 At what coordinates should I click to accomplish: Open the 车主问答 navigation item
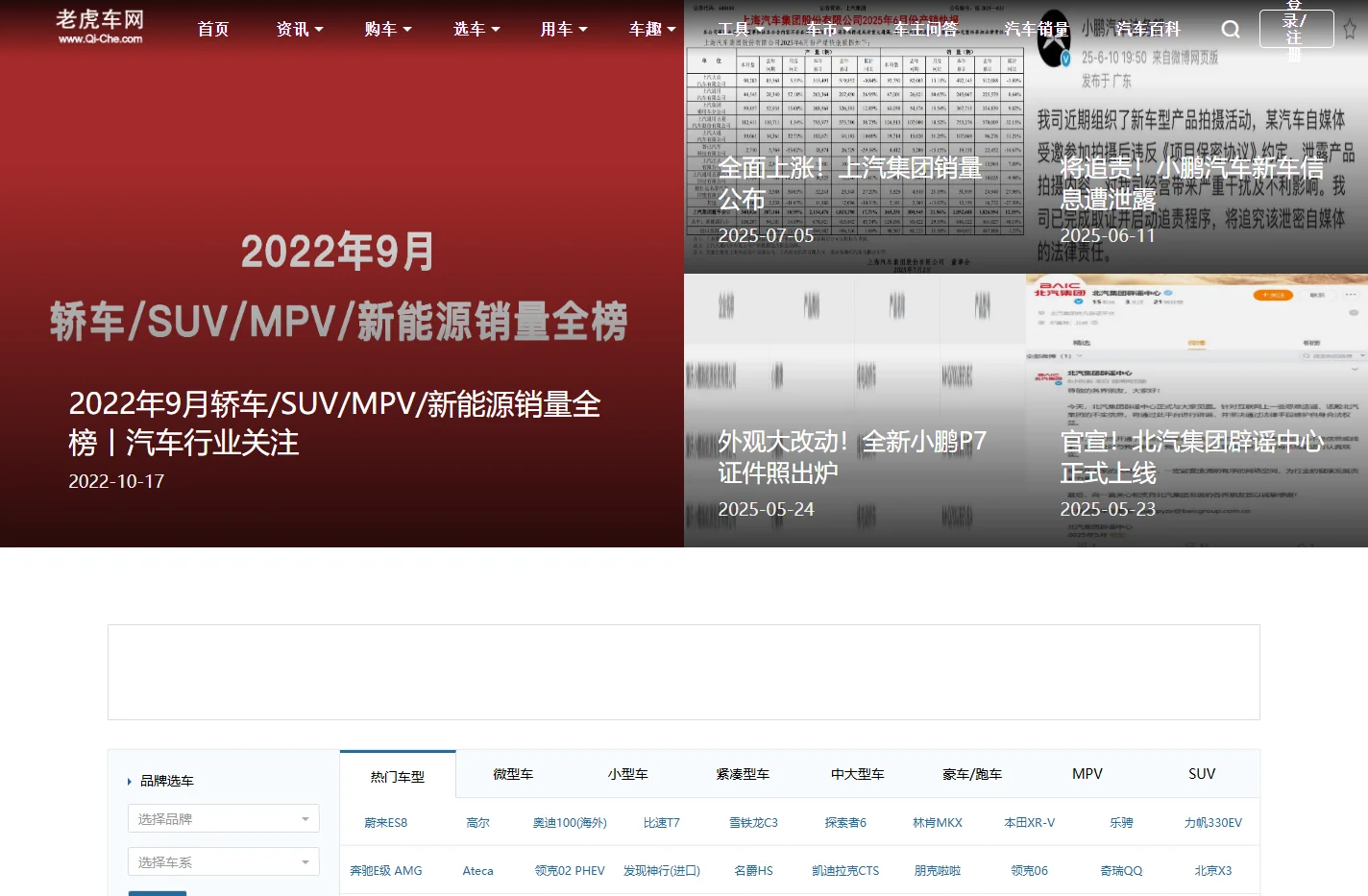click(x=925, y=30)
